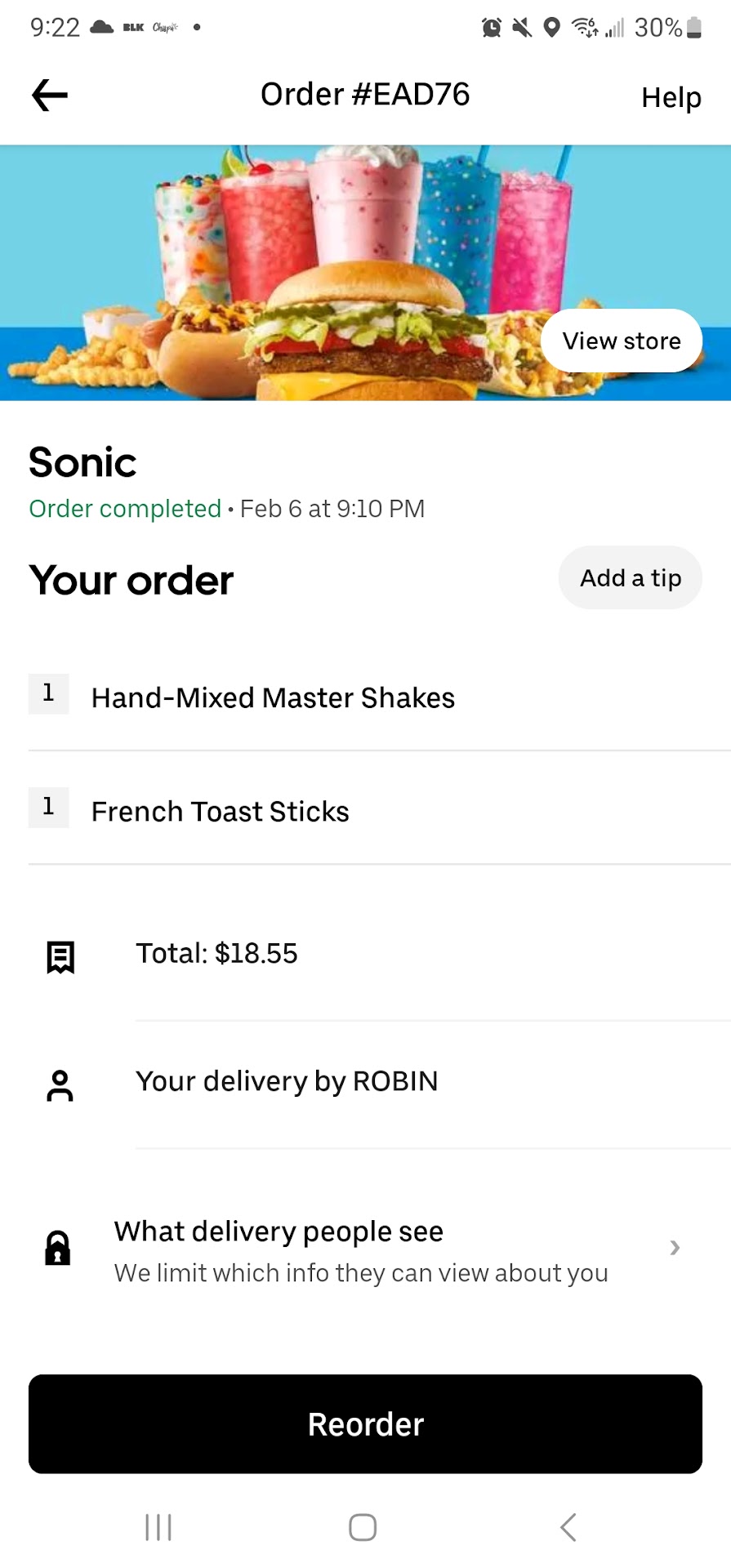Tap the location pin status icon
The height and width of the screenshot is (1568, 731).
pos(552,28)
